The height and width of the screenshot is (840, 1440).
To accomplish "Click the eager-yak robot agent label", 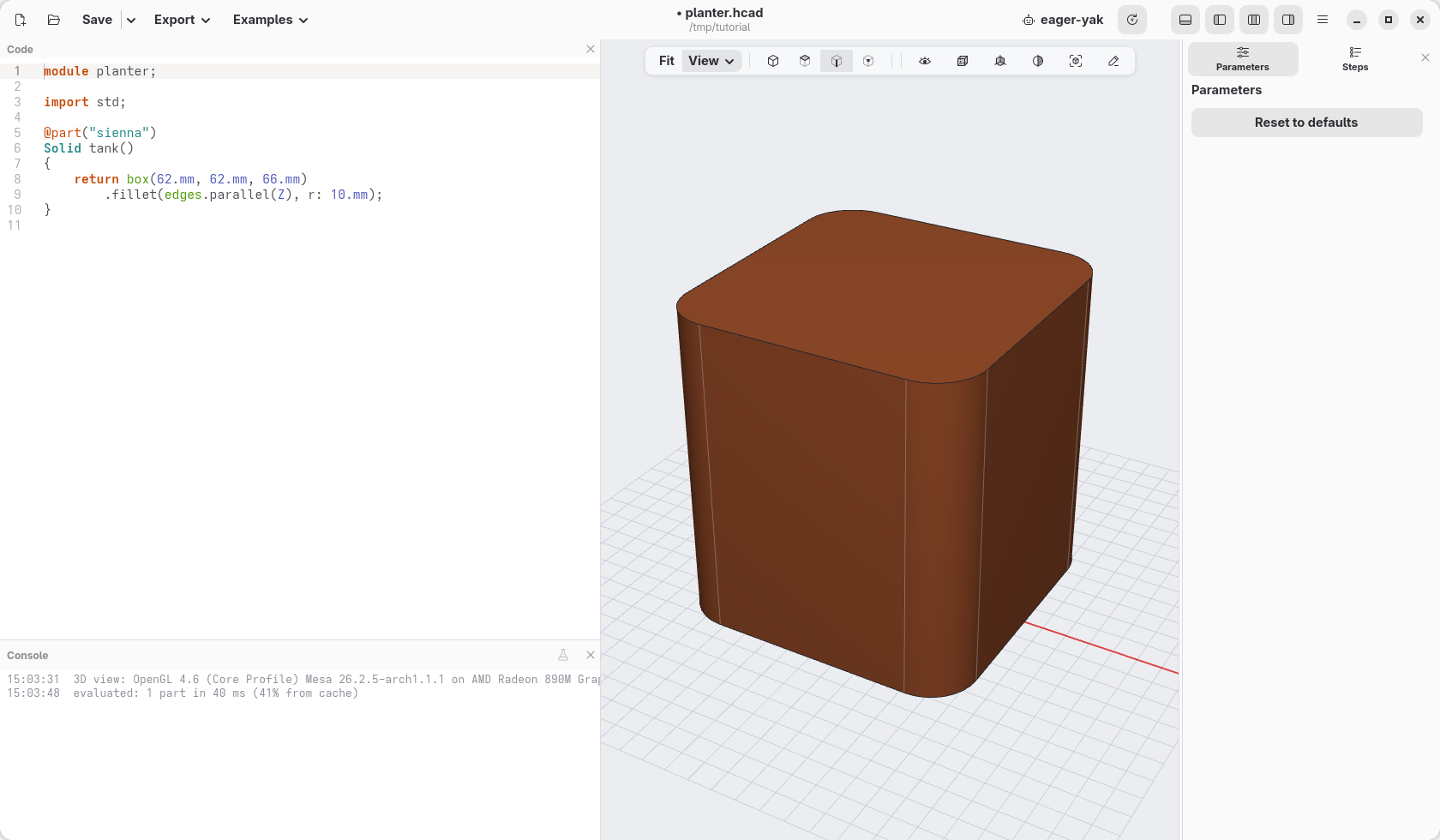I will (1063, 20).
